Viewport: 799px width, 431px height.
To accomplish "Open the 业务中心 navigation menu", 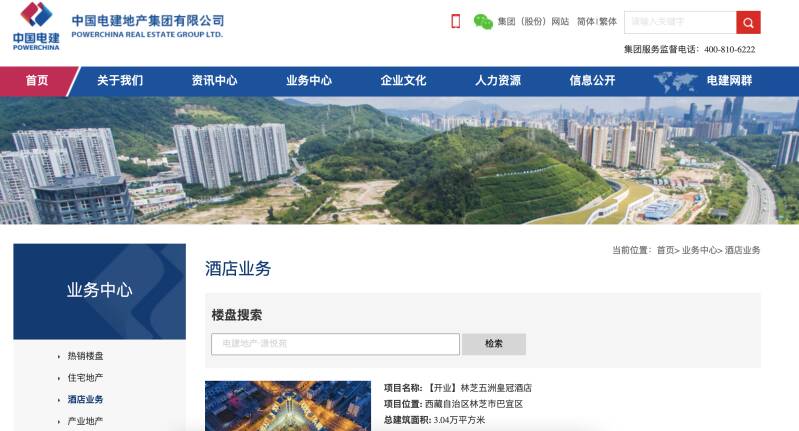I will [309, 80].
